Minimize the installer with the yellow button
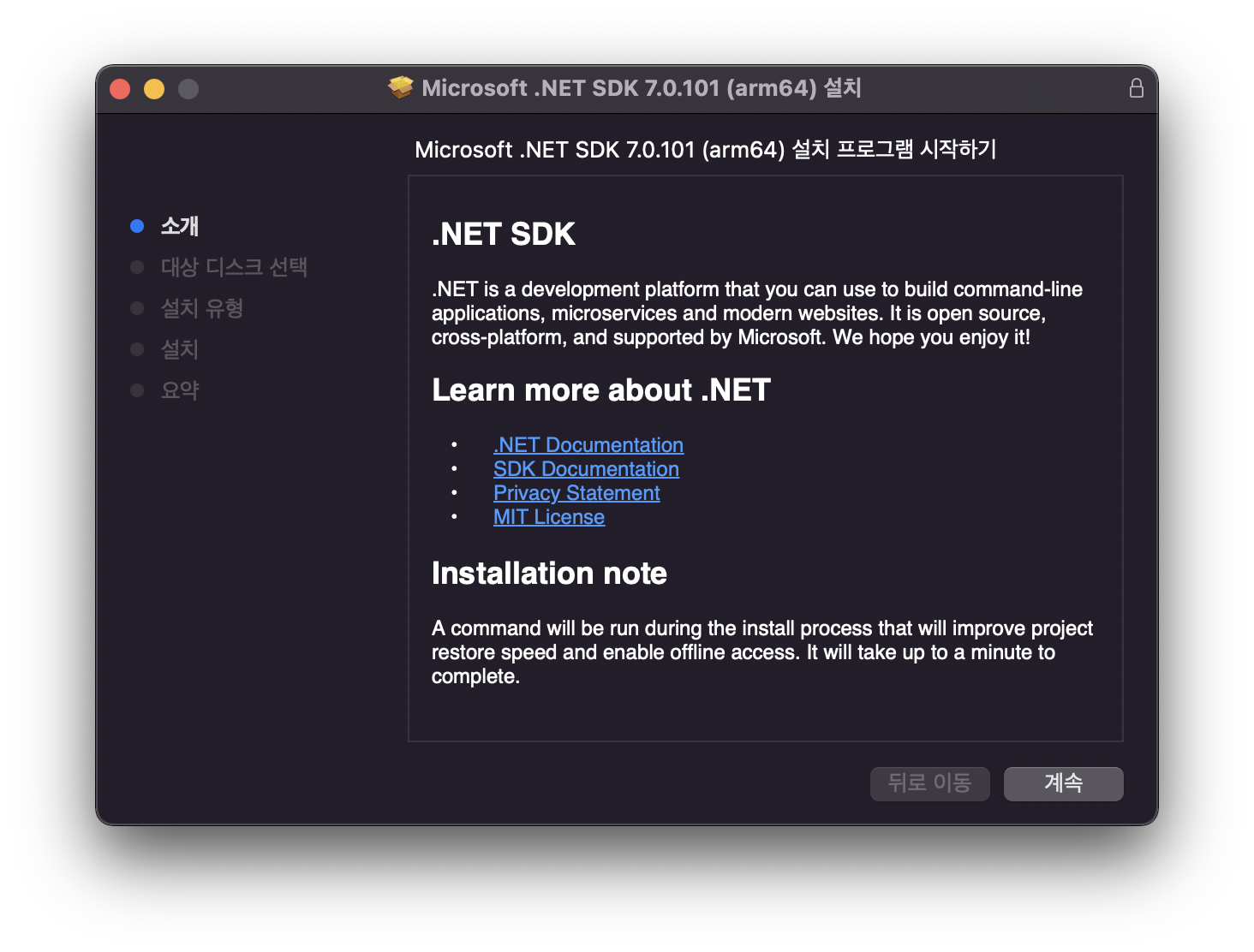The height and width of the screenshot is (952, 1254). coord(154,89)
